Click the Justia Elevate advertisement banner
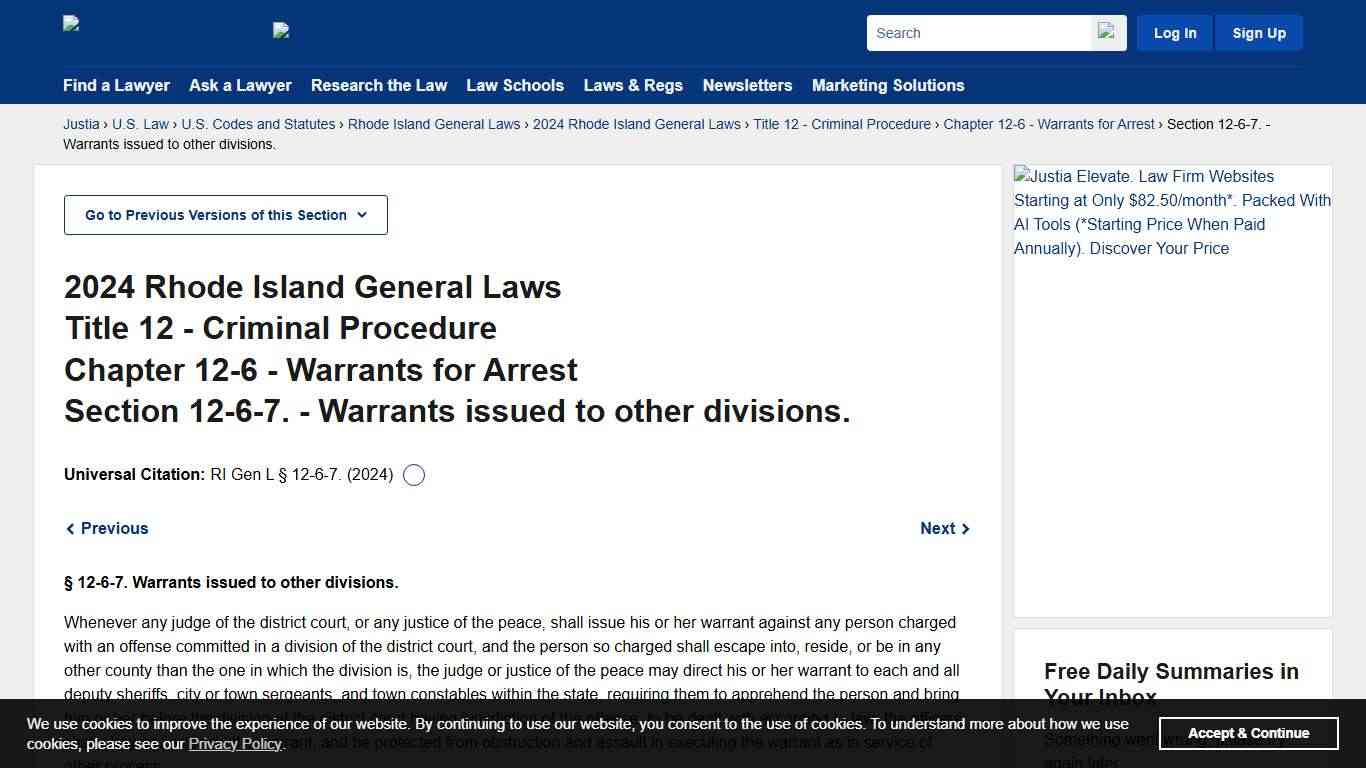This screenshot has height=768, width=1366. [x=1171, y=212]
